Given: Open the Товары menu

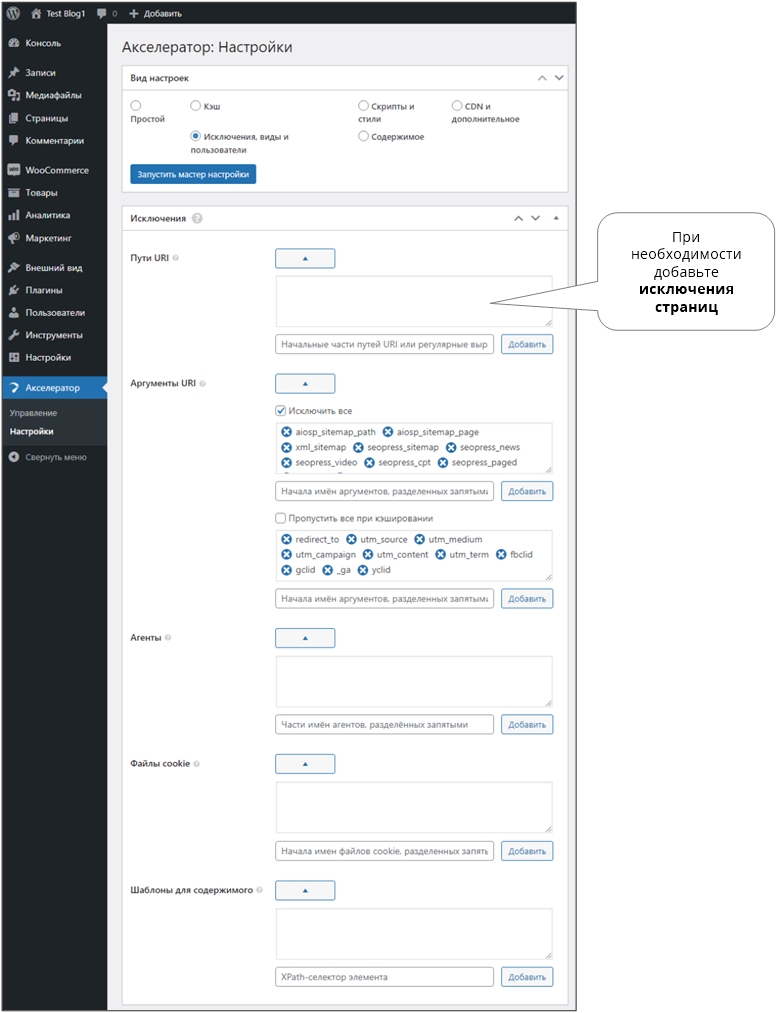Looking at the screenshot, I should (x=54, y=193).
